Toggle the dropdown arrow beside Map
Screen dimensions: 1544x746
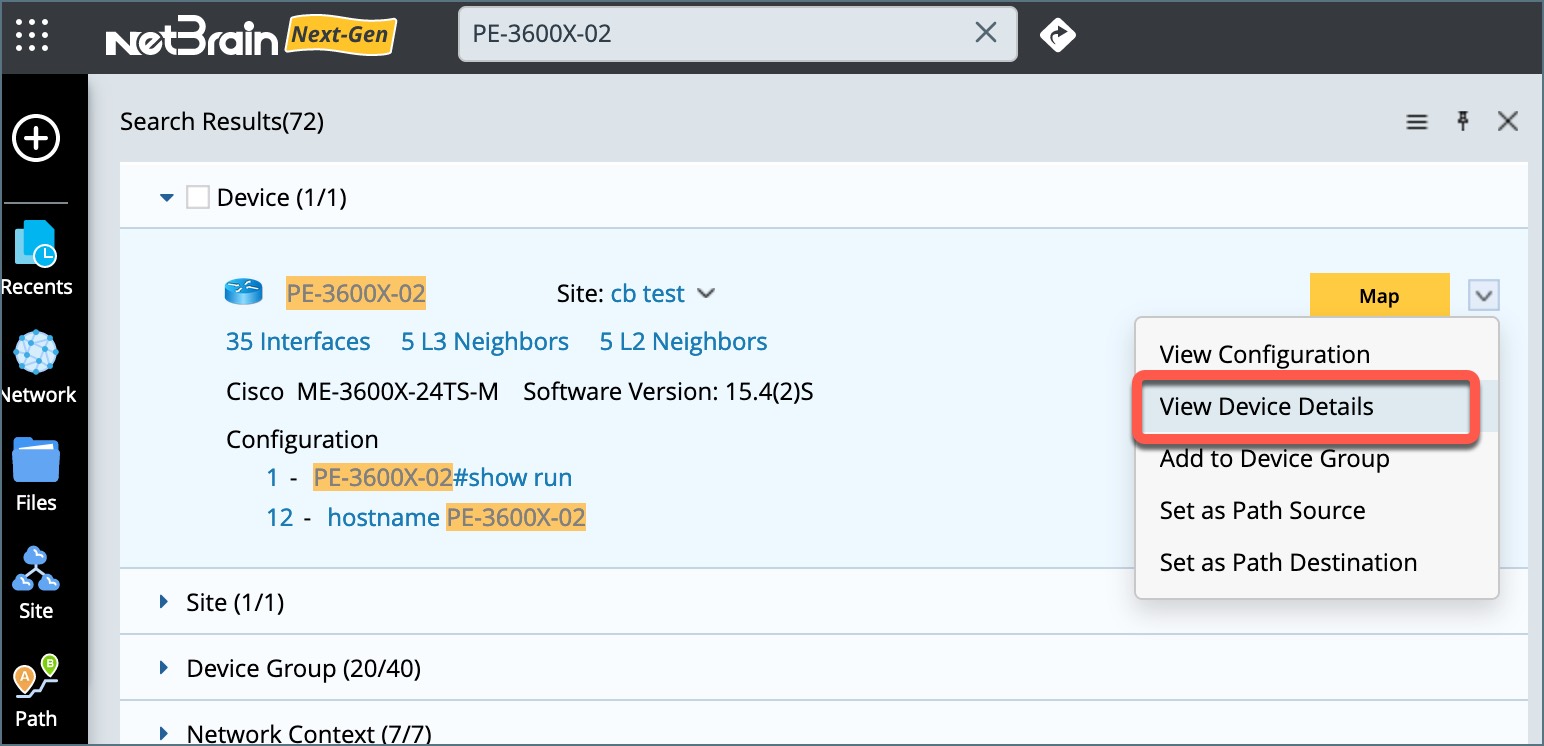pyautogui.click(x=1484, y=296)
